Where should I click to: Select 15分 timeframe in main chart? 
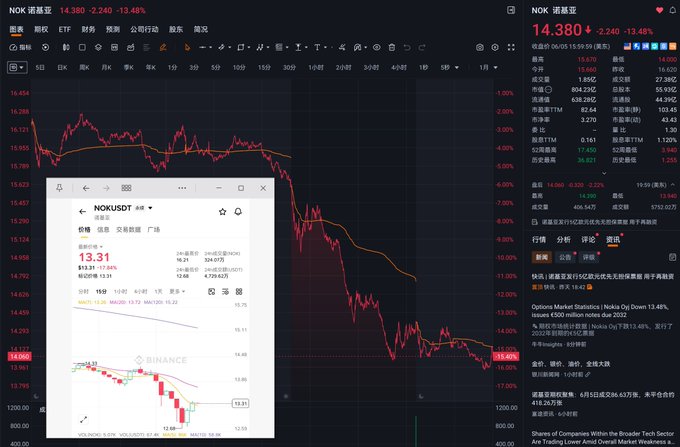tap(264, 67)
